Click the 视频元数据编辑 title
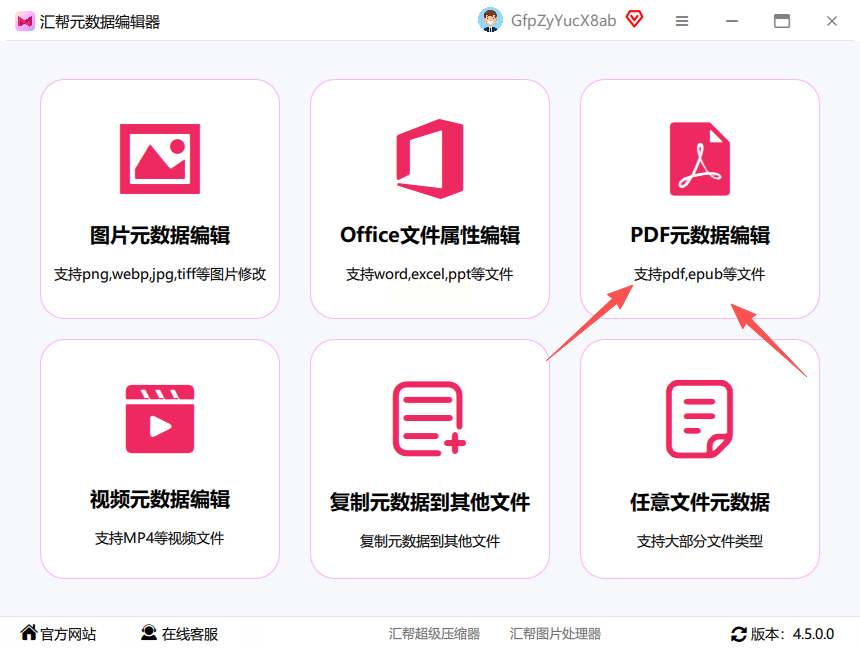 pos(160,500)
